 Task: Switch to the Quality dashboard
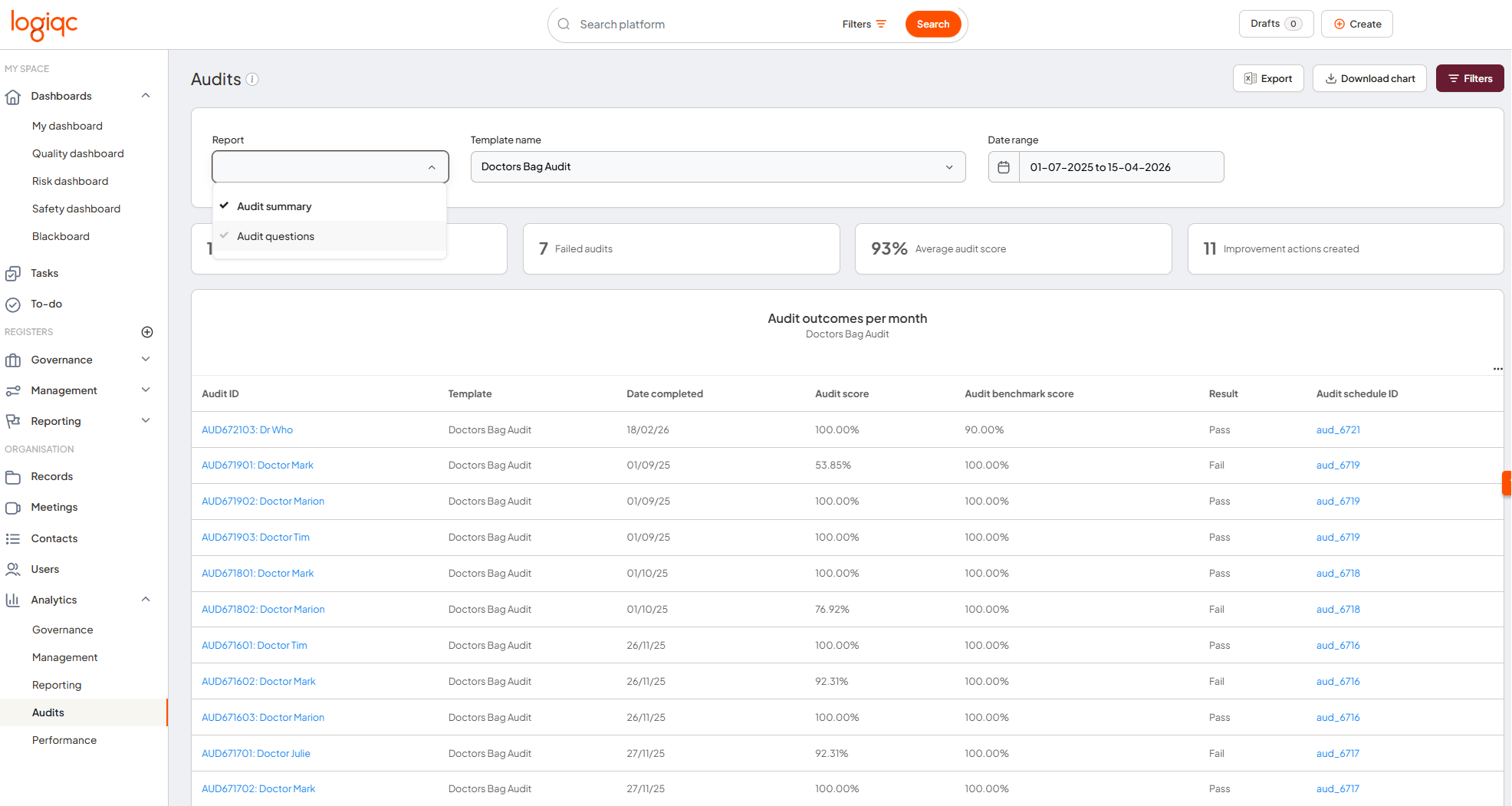77,153
